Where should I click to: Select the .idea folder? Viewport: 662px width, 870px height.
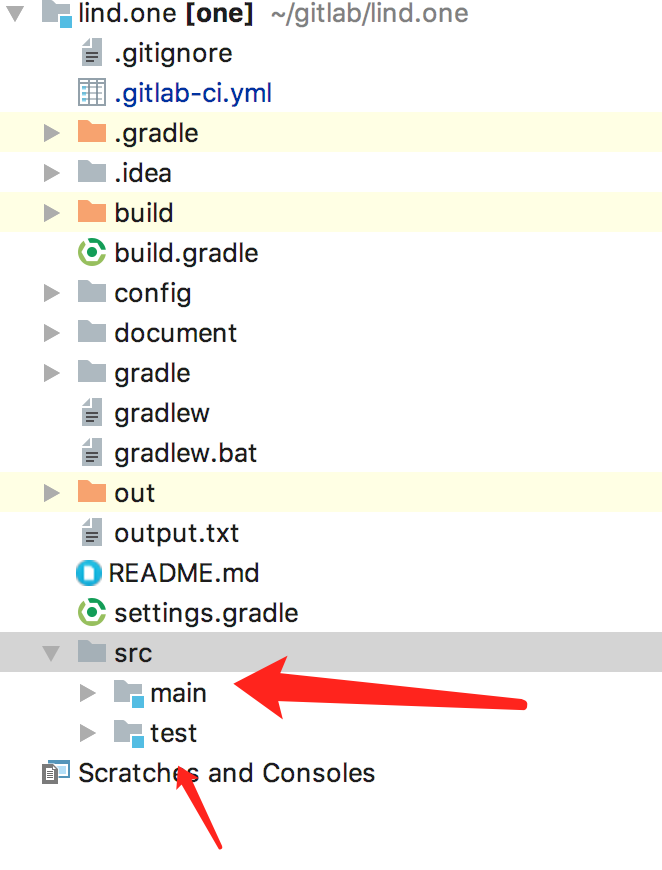pos(142,173)
